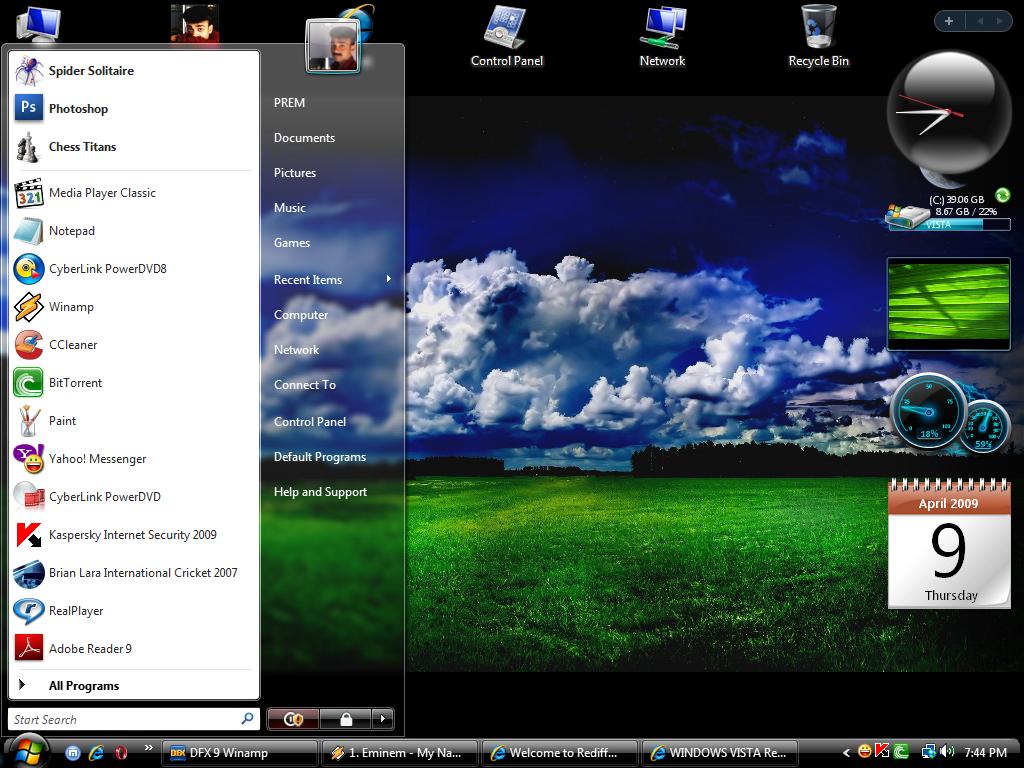Open Pictures folder link
This screenshot has width=1024, height=768.
tap(295, 172)
